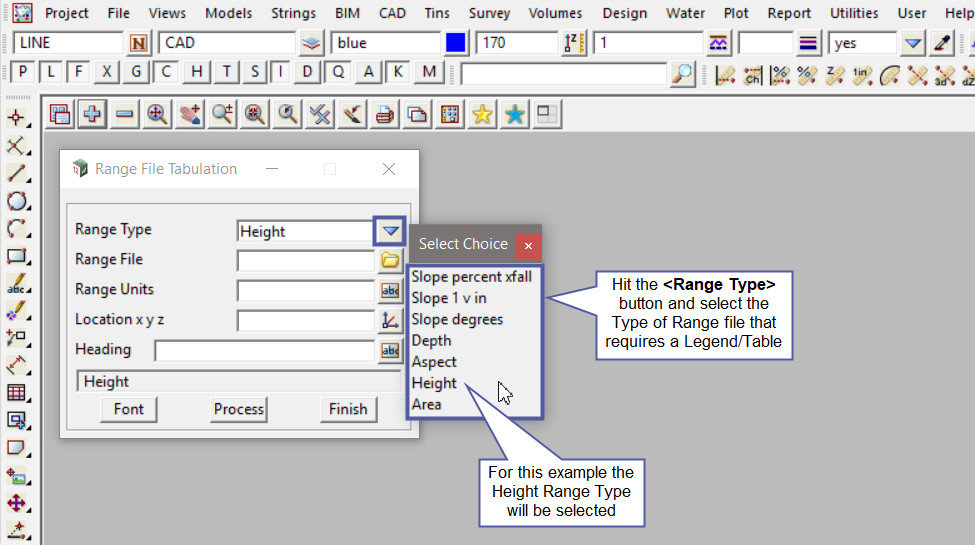Select the create arc tool in sidebar
The width and height of the screenshot is (975, 545).
[x=17, y=228]
